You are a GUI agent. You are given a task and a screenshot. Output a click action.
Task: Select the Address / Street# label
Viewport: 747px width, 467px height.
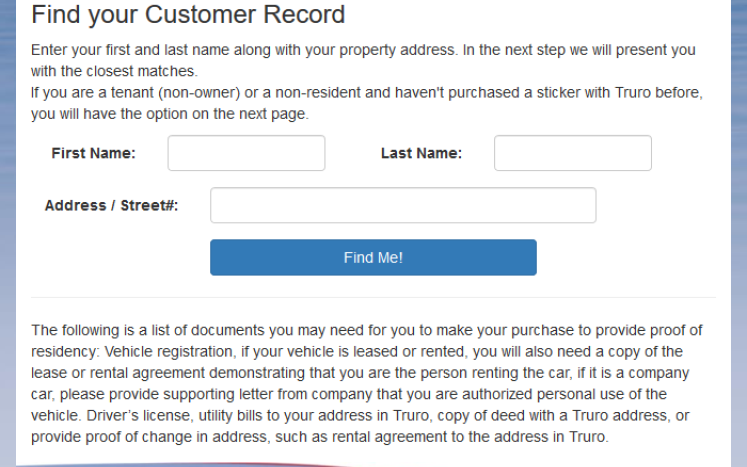[x=111, y=206]
